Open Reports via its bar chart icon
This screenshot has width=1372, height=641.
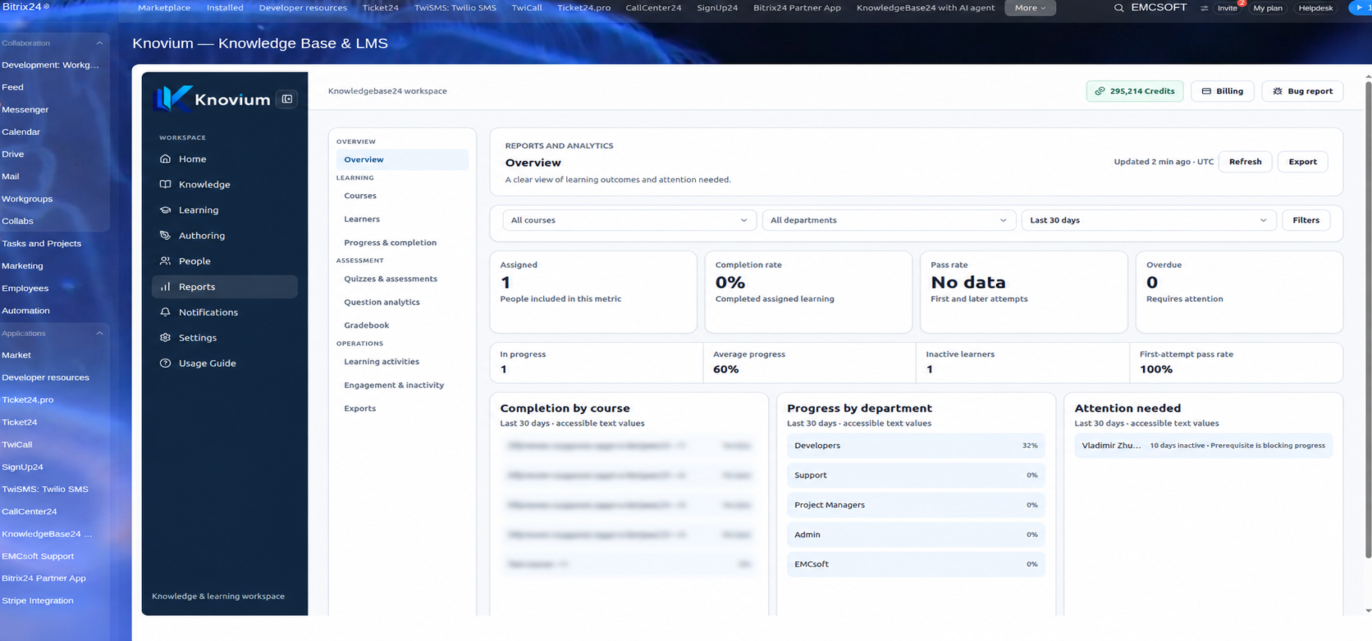point(165,287)
